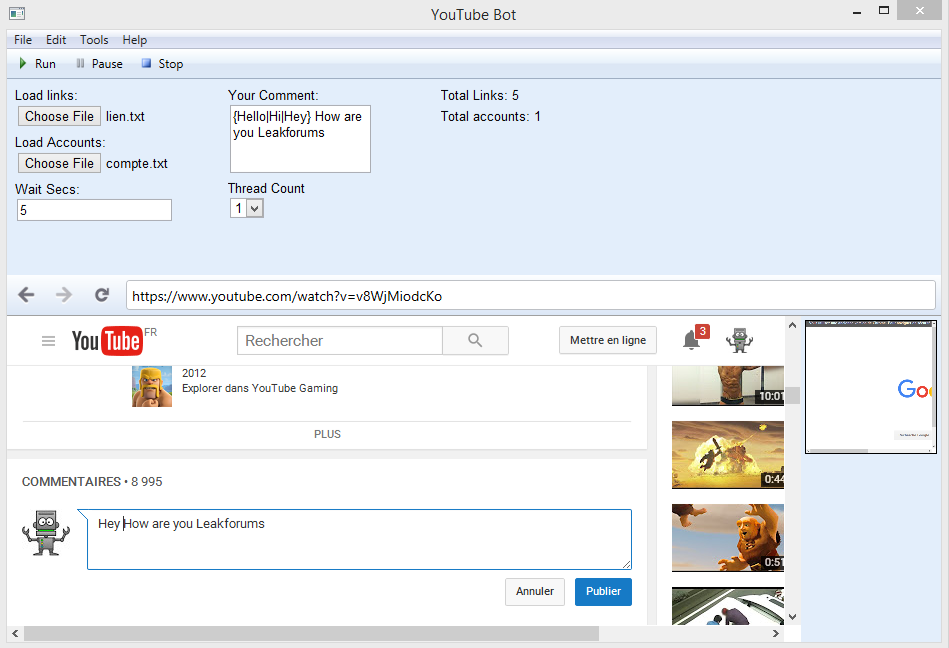The height and width of the screenshot is (648, 949).
Task: Click the vertical scrollbar thumb
Action: click(x=793, y=395)
